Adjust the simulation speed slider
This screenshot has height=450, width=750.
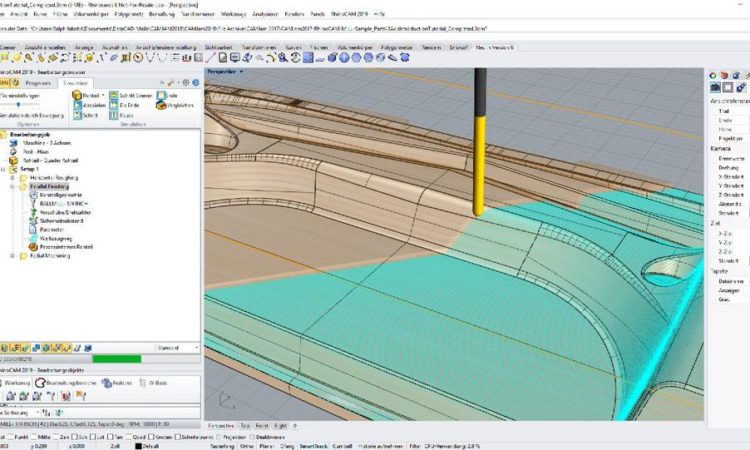(x=20, y=103)
